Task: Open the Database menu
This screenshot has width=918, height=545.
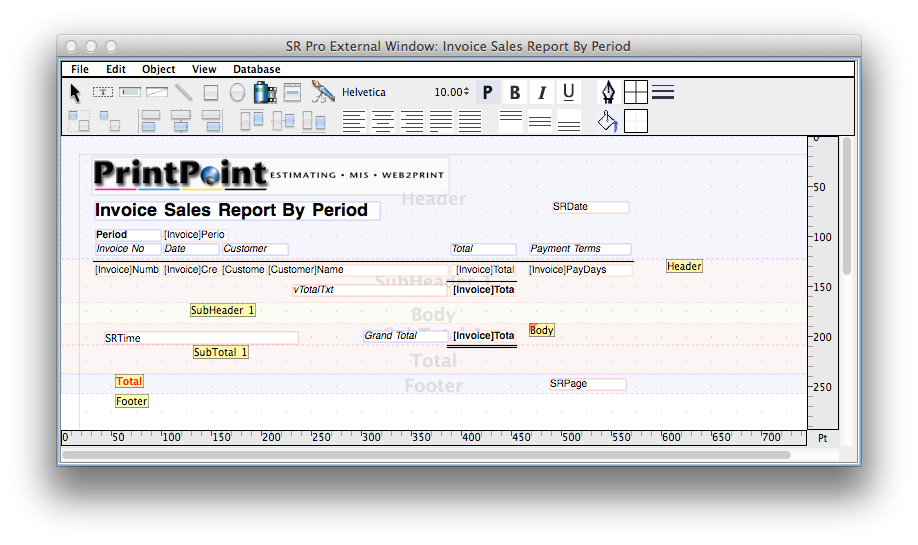Action: tap(256, 69)
